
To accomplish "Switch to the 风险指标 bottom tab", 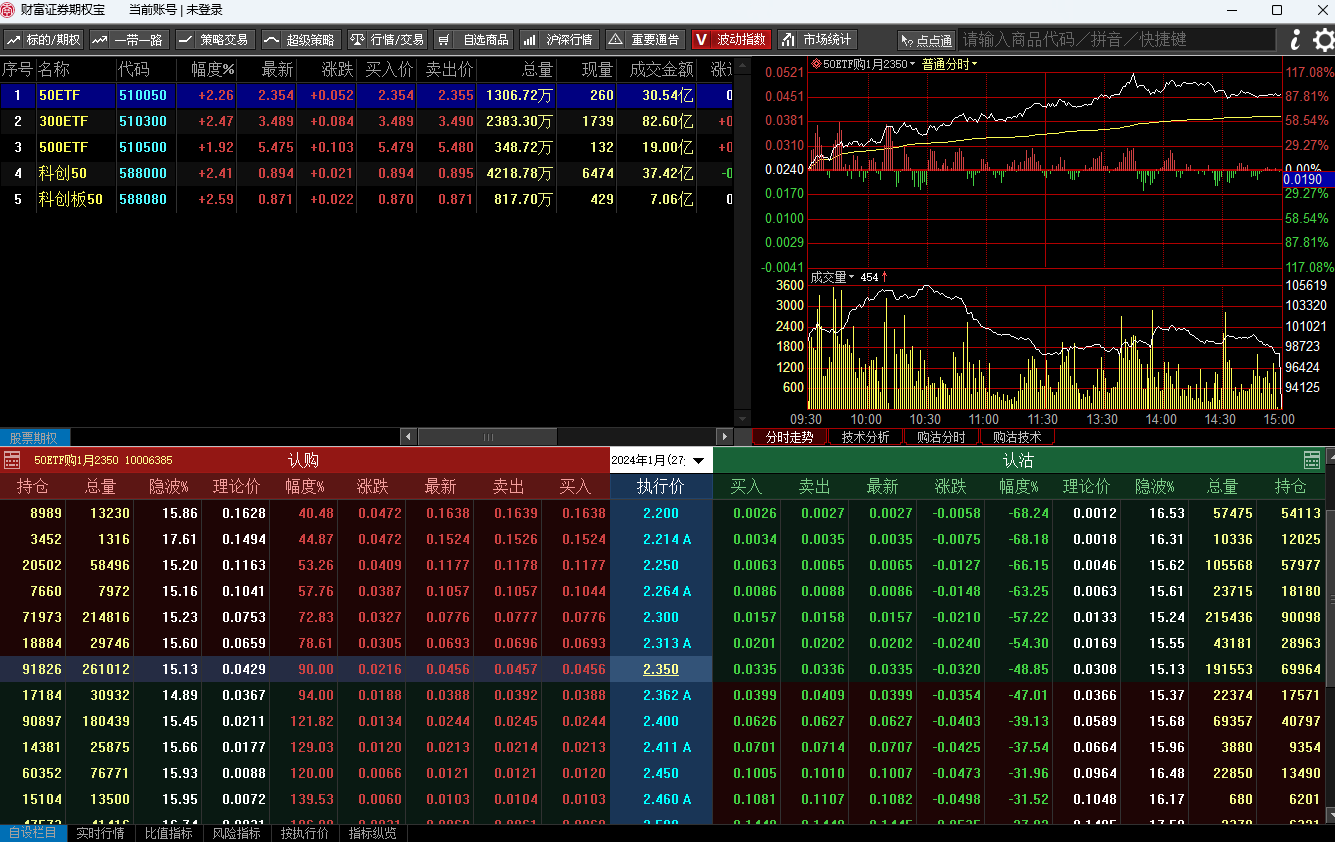I will click(x=236, y=833).
